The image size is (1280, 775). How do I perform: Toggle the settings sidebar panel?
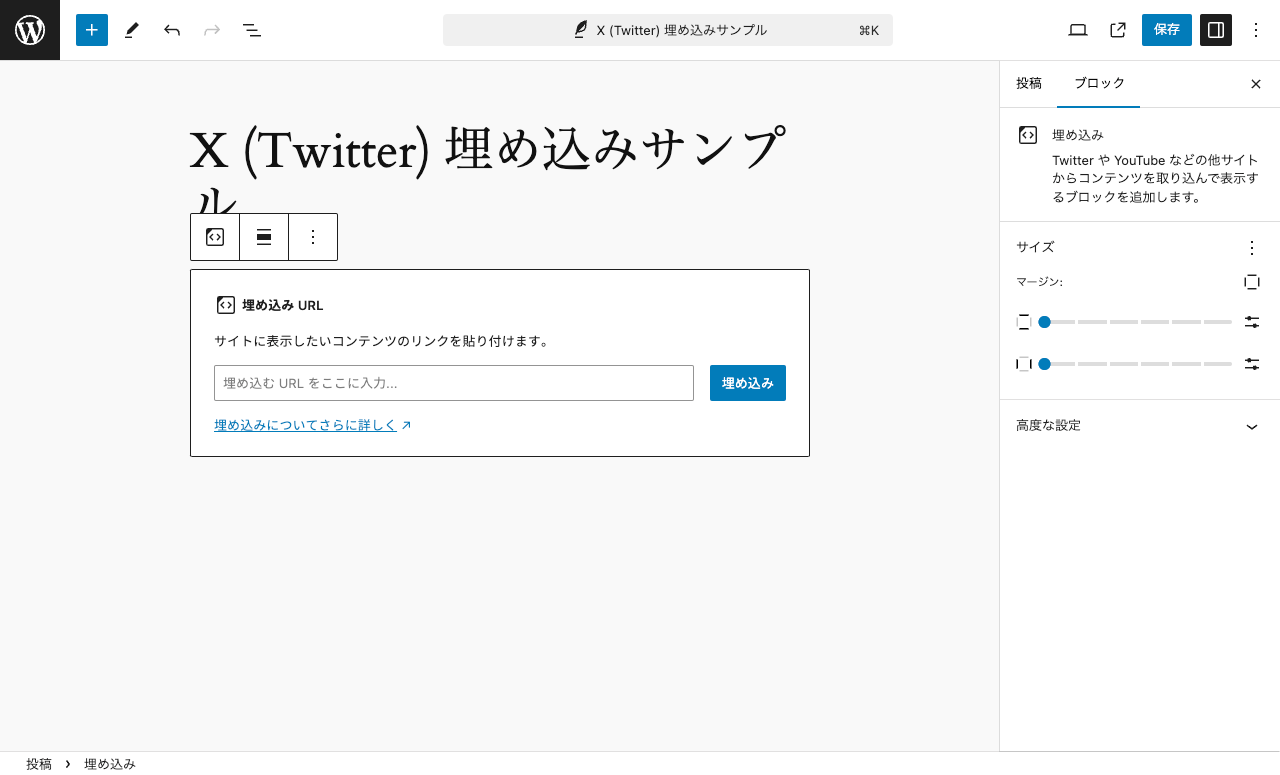(x=1216, y=30)
